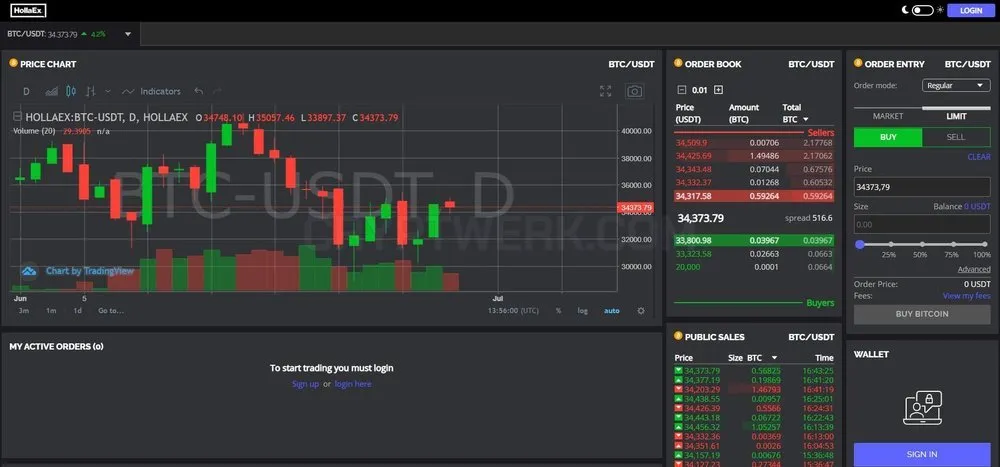The height and width of the screenshot is (467, 1000).
Task: Click the sun light-theme icon
Action: coord(939,10)
